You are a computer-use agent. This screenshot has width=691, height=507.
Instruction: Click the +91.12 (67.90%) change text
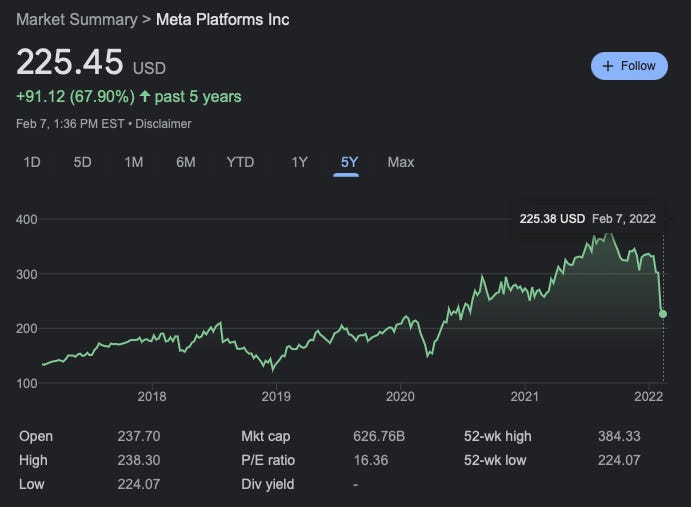click(75, 97)
